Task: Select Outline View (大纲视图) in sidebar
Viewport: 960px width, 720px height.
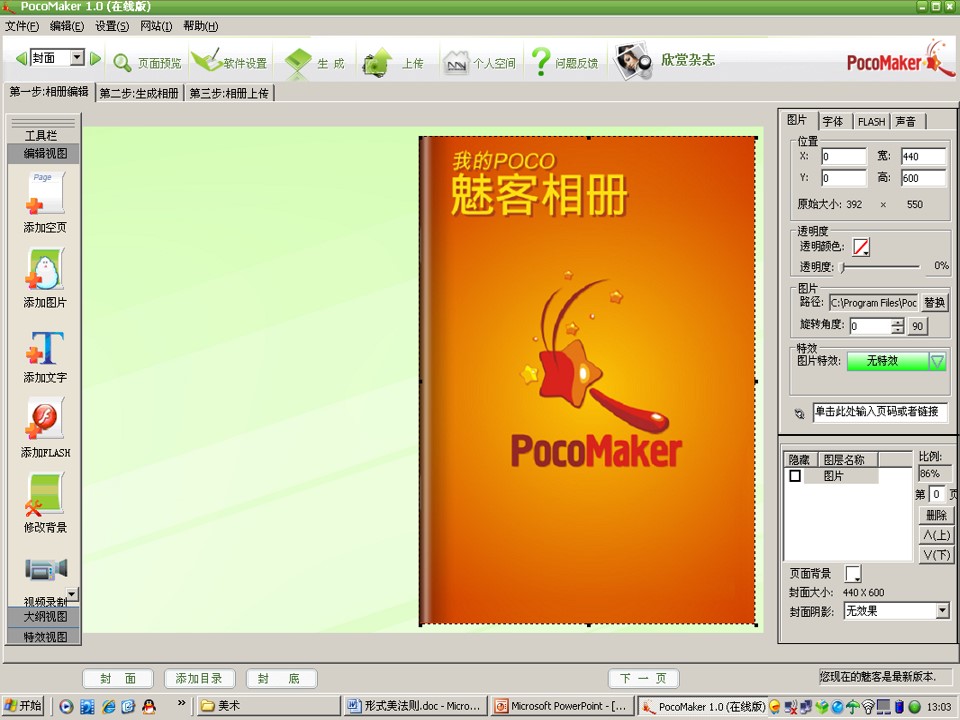Action: (44, 617)
